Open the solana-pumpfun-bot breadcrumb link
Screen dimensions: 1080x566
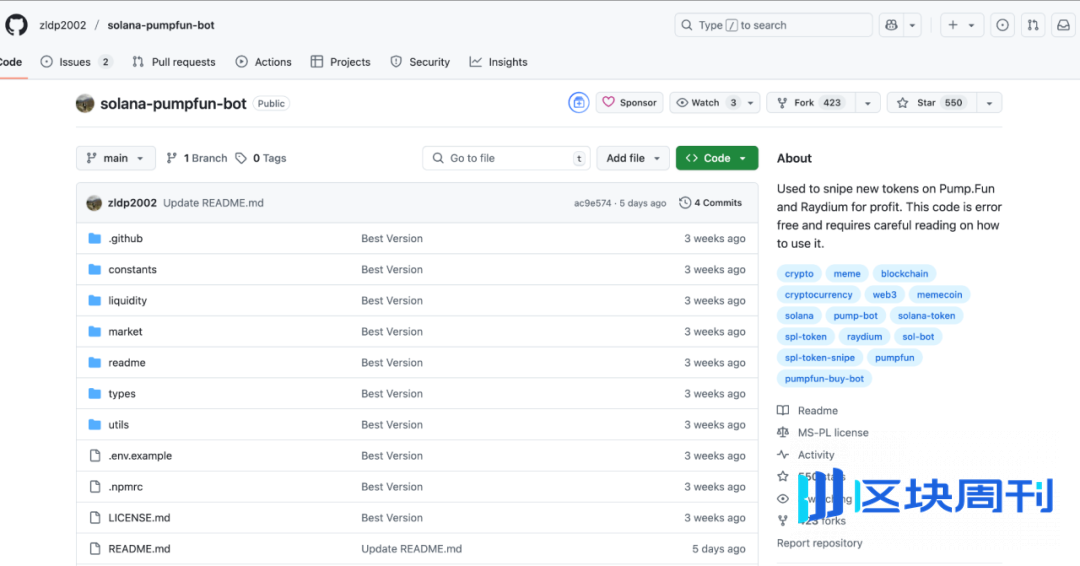coord(160,25)
